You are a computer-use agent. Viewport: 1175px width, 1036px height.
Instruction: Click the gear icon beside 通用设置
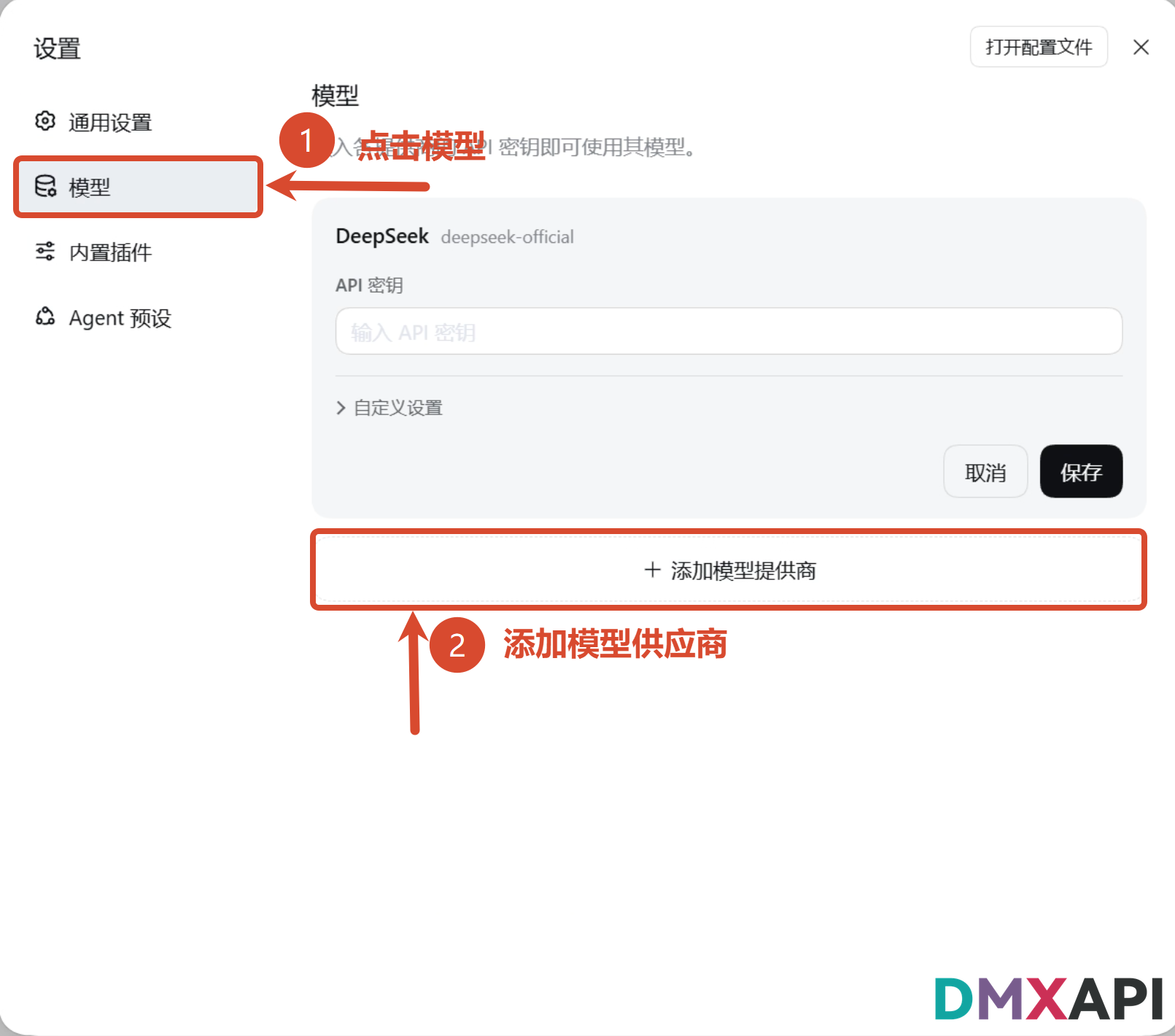coord(45,121)
